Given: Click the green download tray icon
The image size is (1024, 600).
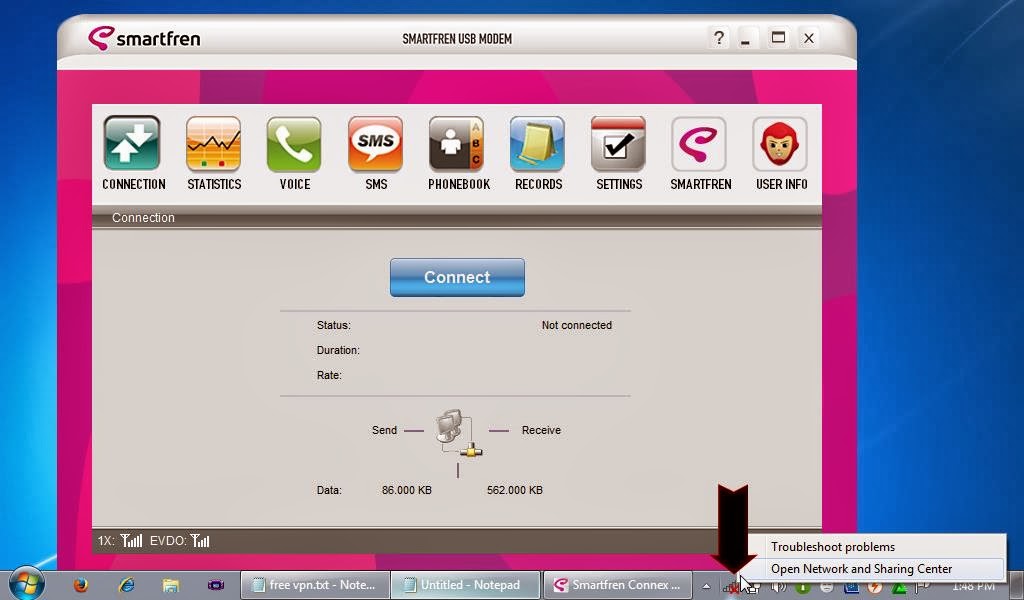Looking at the screenshot, I should 803,587.
